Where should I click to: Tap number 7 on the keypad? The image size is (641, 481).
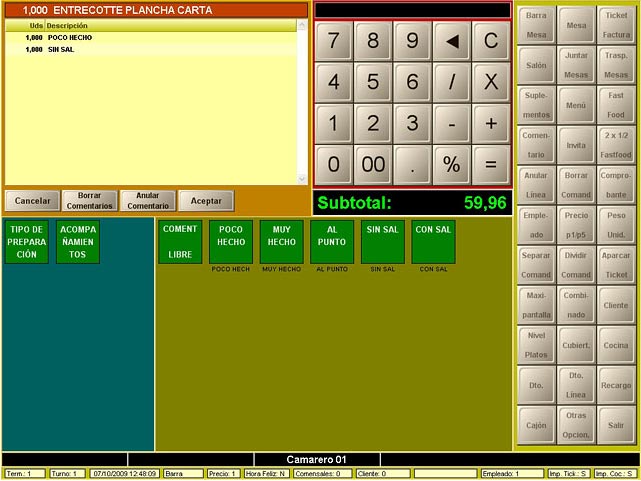pos(333,42)
